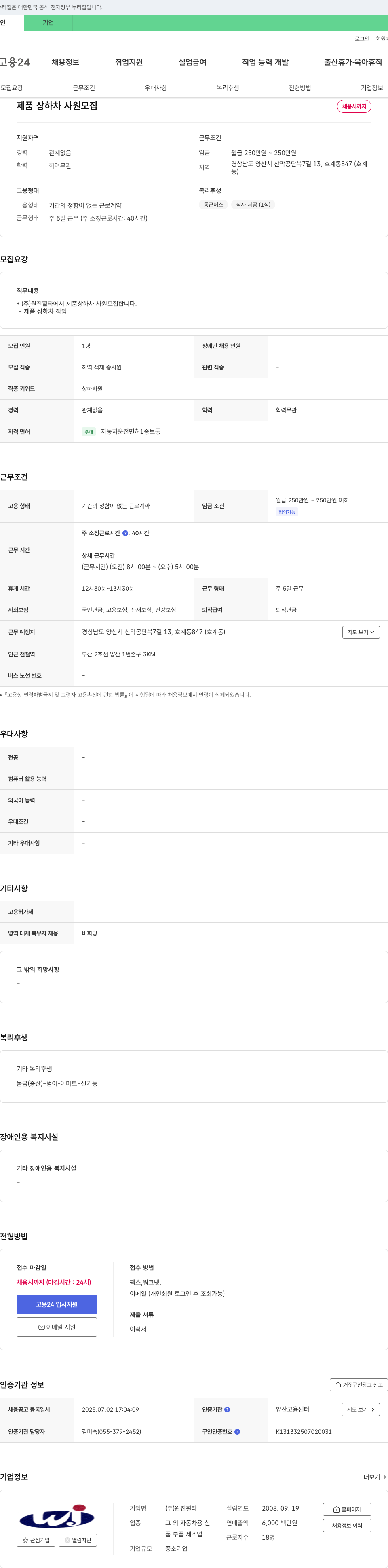Click the registration date 2025.07.02 17:04:09

click(110, 1410)
